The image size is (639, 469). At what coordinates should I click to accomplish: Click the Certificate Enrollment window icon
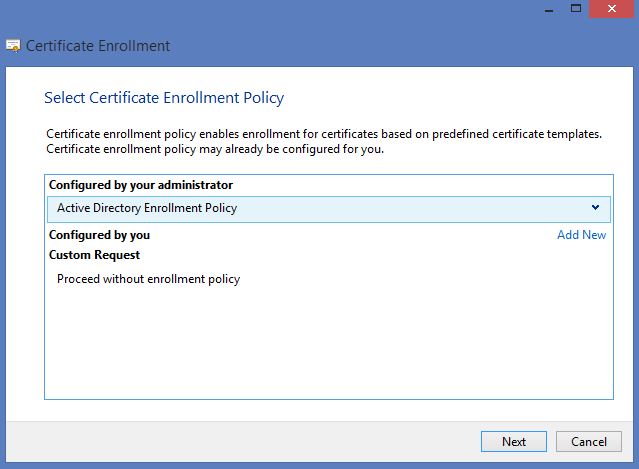(13, 46)
